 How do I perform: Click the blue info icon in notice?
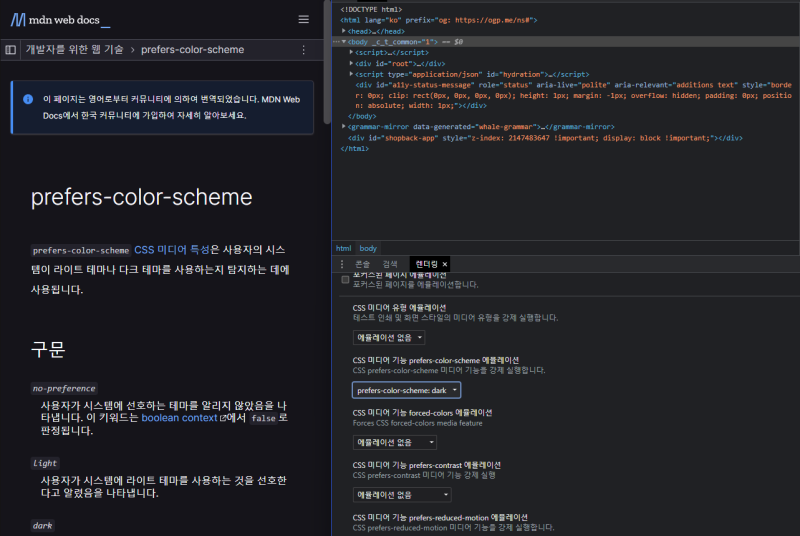(x=28, y=99)
